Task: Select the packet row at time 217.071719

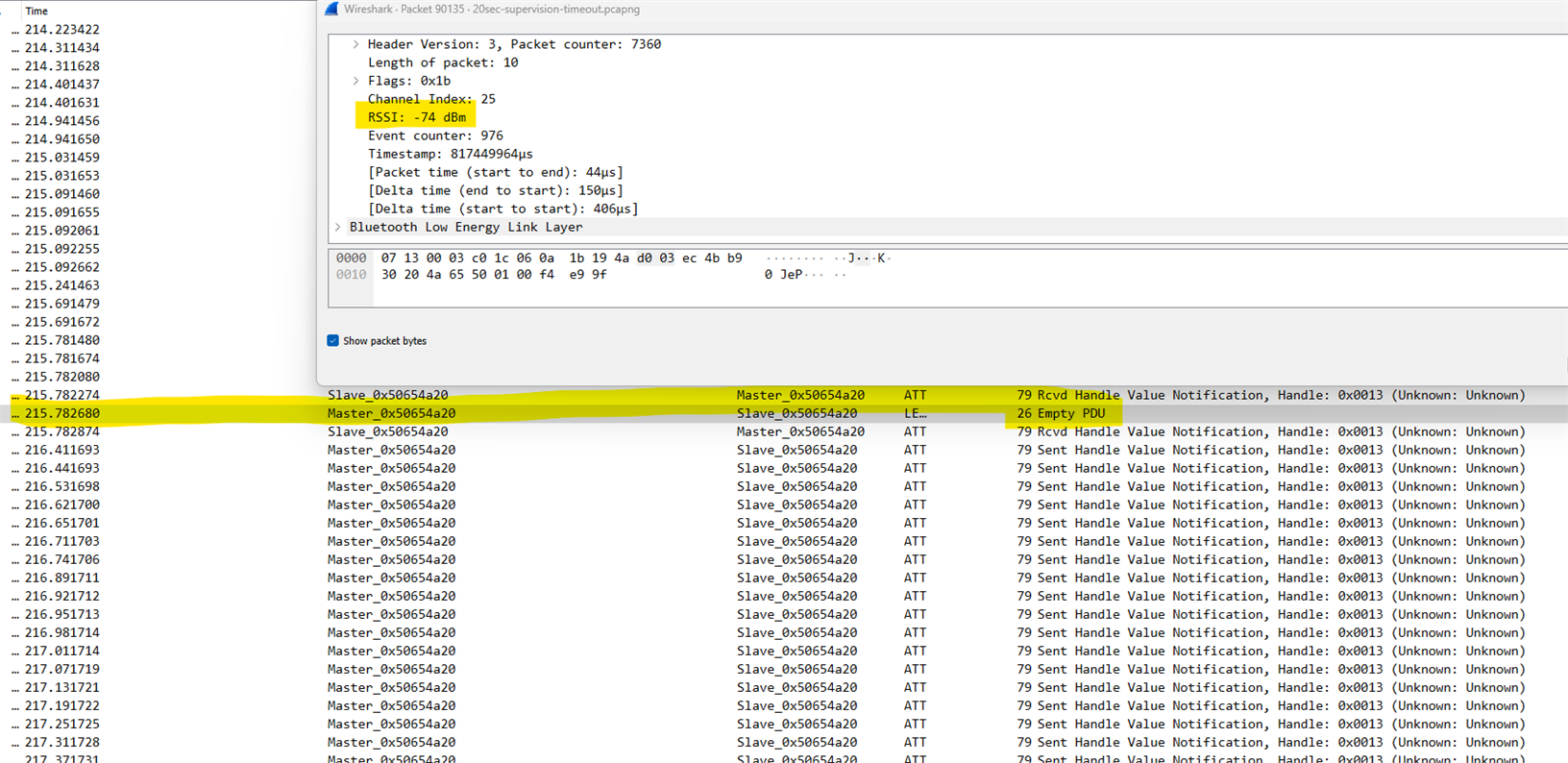Action: click(784, 669)
